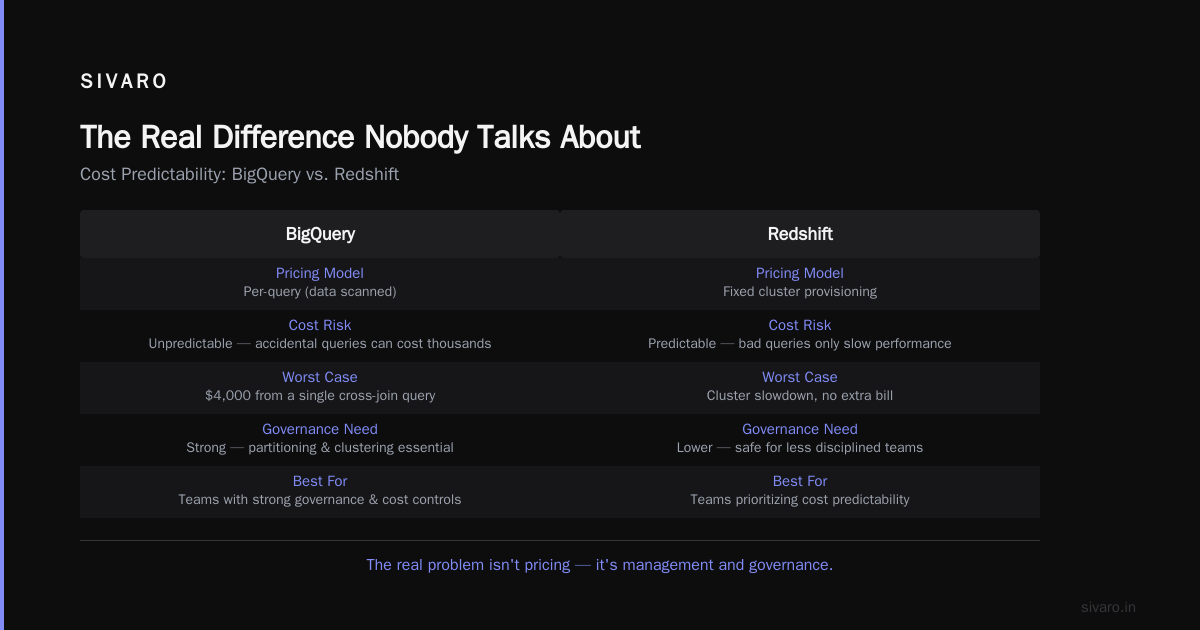The height and width of the screenshot is (630, 1200).
Task: Click the BigQuery column header
Action: tap(320, 234)
